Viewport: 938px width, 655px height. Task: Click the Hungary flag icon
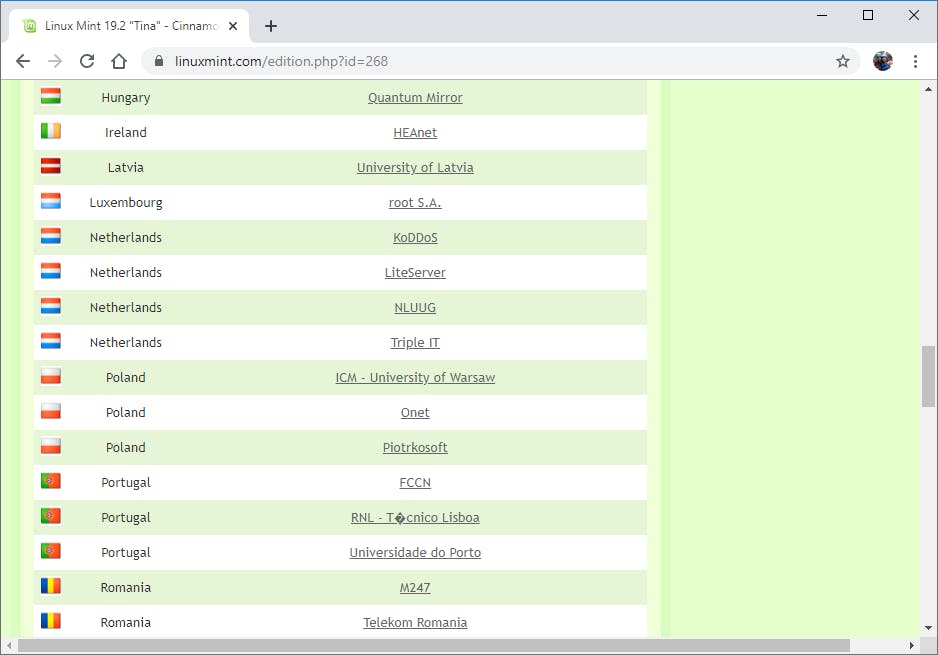(51, 96)
